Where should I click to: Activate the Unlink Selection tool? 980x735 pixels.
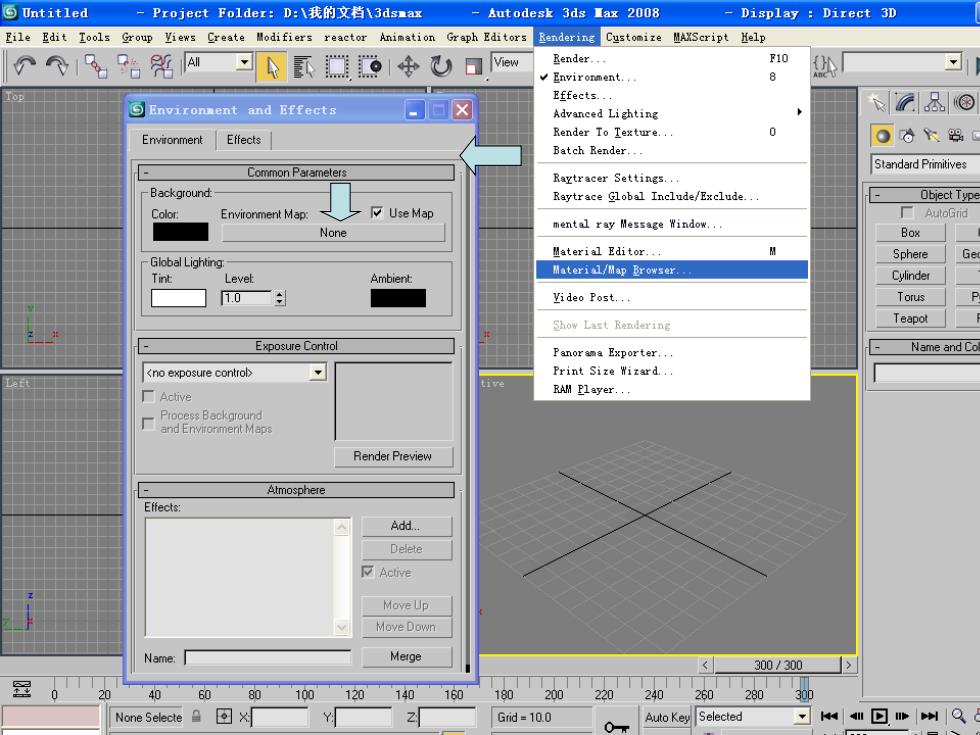tap(129, 66)
